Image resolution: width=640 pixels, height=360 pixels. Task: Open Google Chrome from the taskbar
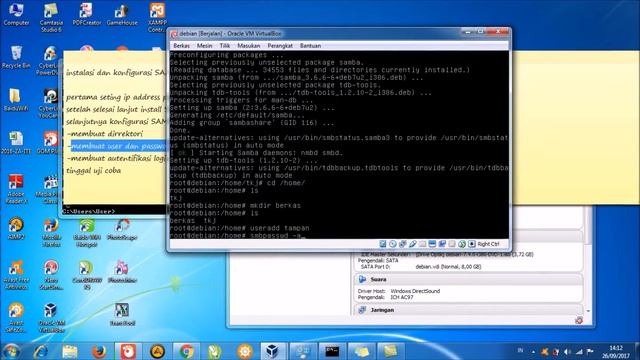tap(187, 351)
